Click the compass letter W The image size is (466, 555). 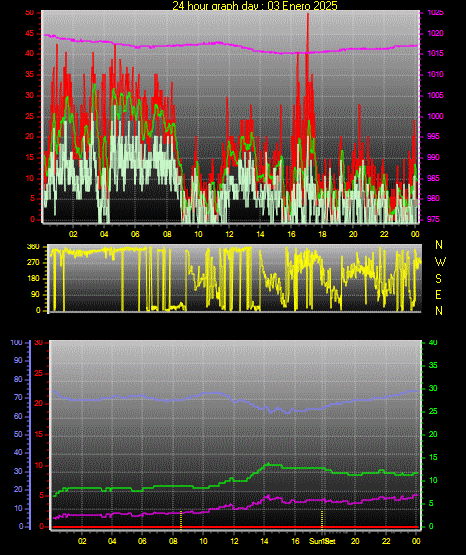(440, 262)
